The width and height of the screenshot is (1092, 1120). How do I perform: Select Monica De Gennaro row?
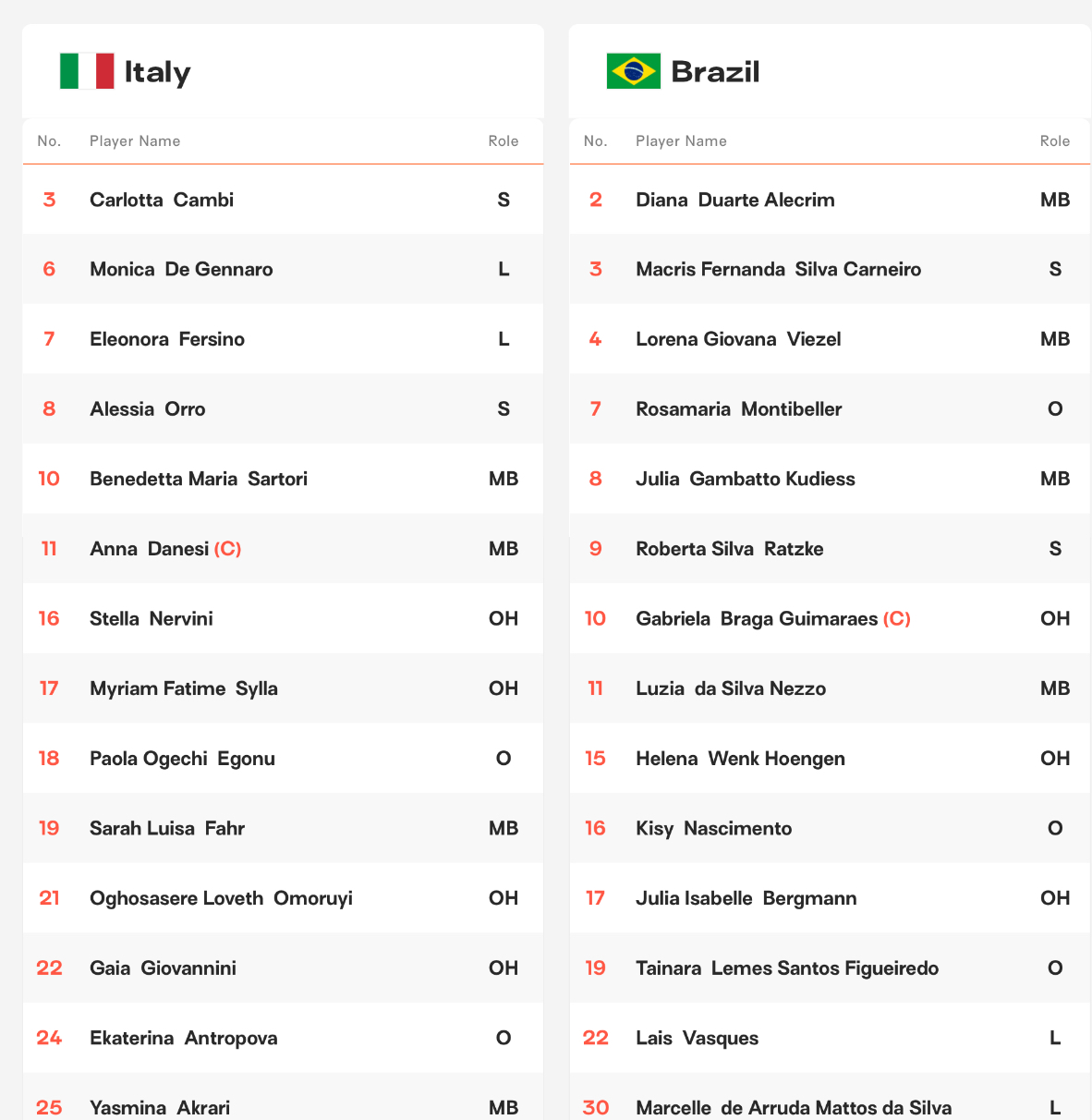click(283, 269)
